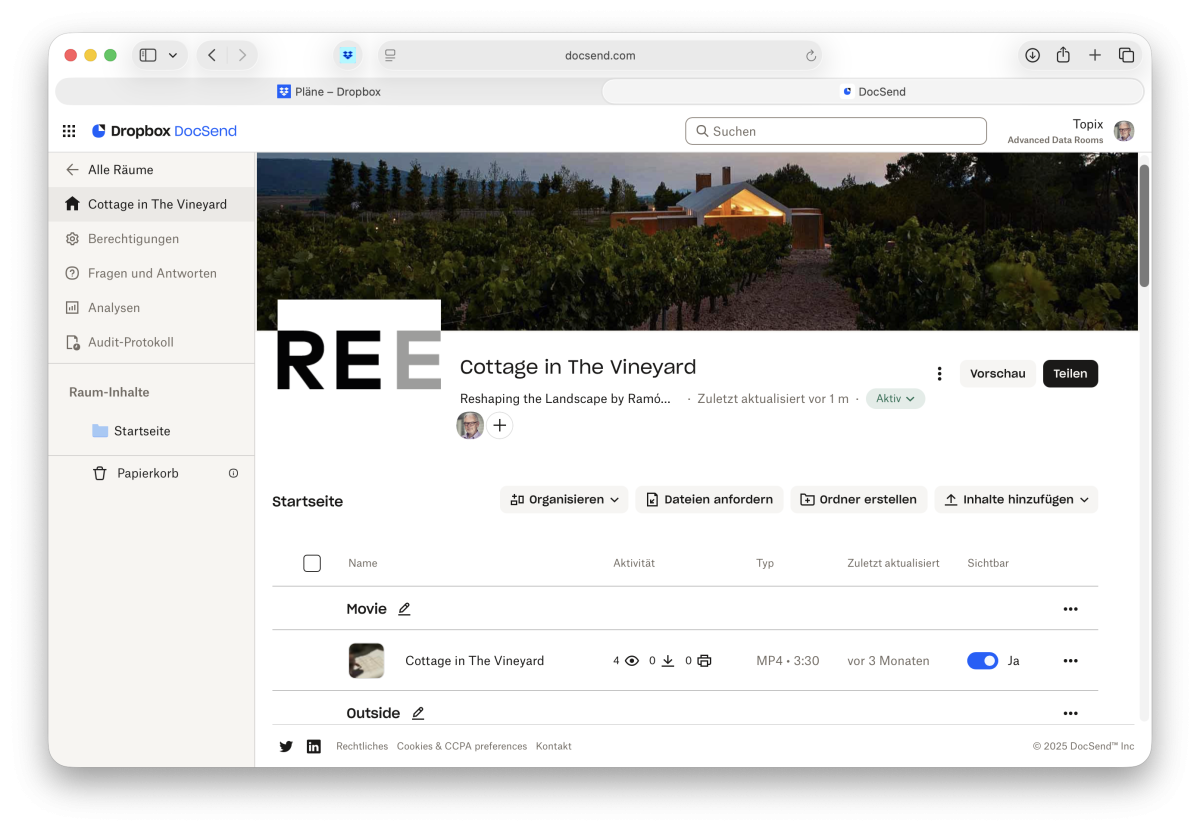Screen dimensions: 1200x831
Task: Open DocSend LinkedIn link
Action: [x=314, y=746]
